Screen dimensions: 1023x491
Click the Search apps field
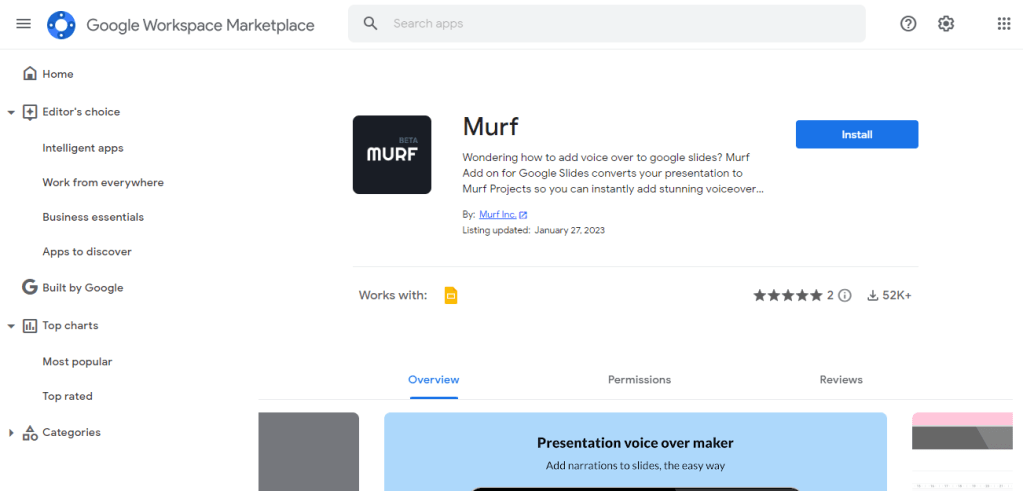[620, 23]
